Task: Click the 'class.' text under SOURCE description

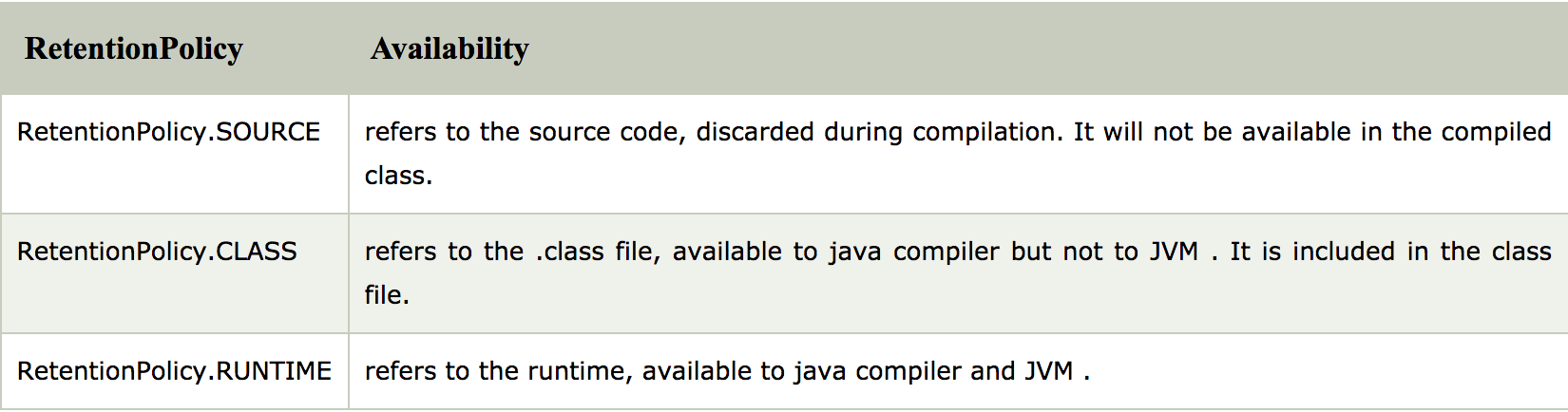Action: [398, 176]
